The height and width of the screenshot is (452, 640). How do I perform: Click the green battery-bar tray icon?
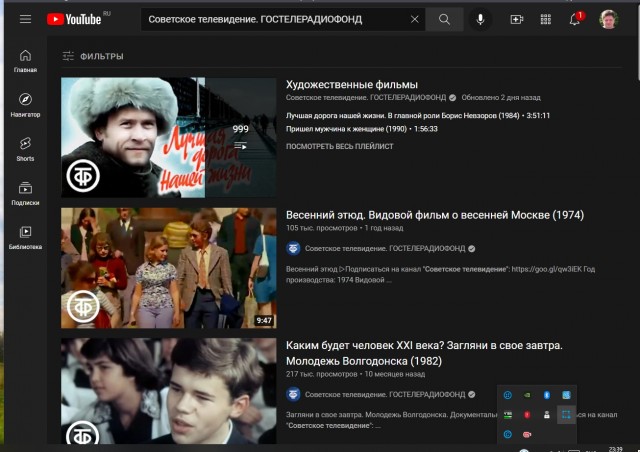pos(507,415)
